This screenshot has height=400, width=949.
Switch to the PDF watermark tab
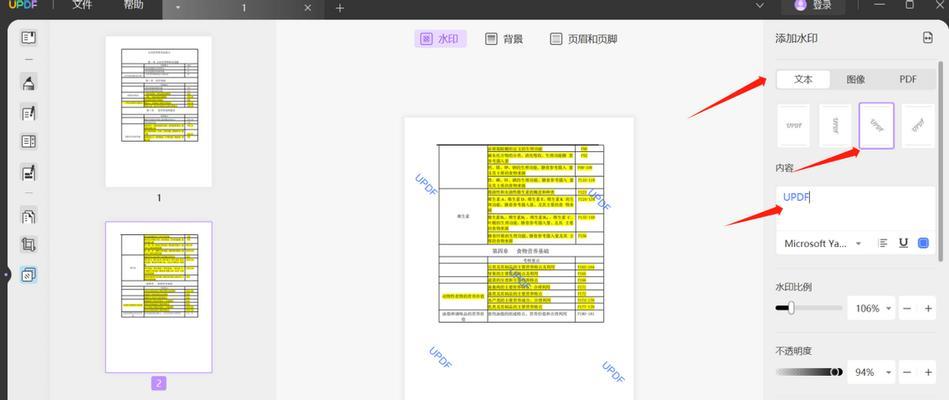908,79
